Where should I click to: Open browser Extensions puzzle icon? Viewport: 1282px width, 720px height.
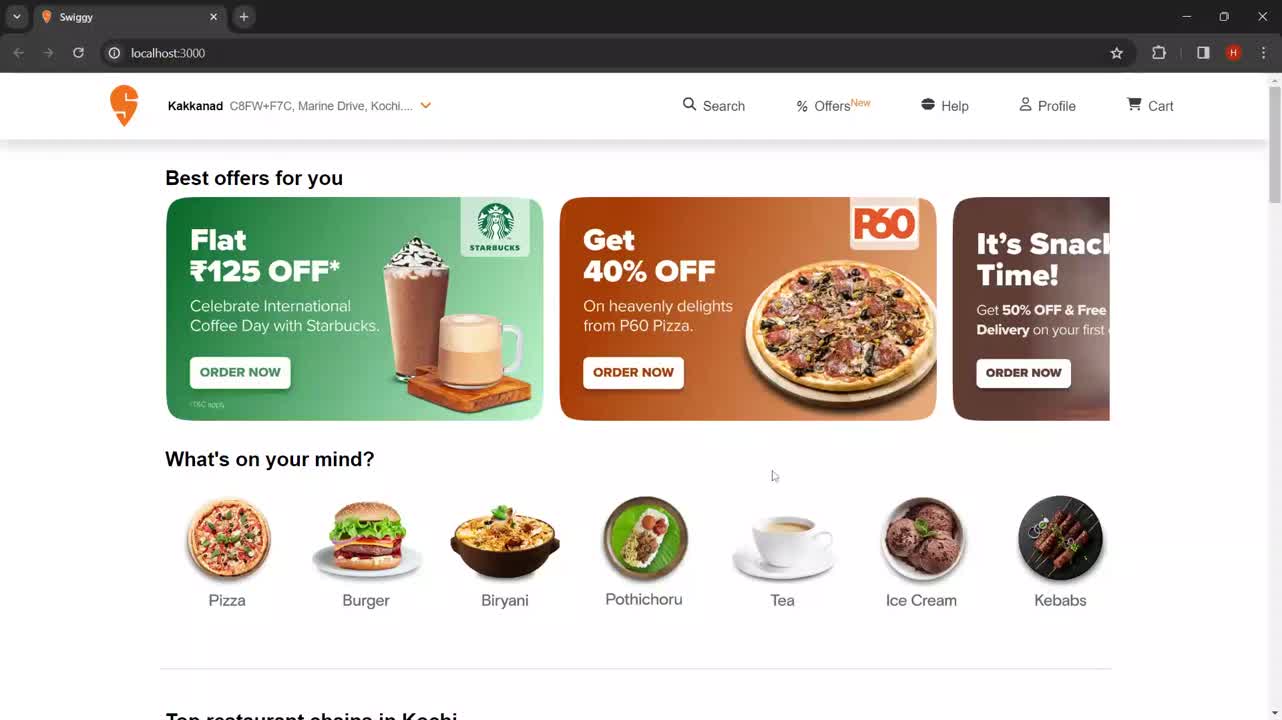point(1159,53)
